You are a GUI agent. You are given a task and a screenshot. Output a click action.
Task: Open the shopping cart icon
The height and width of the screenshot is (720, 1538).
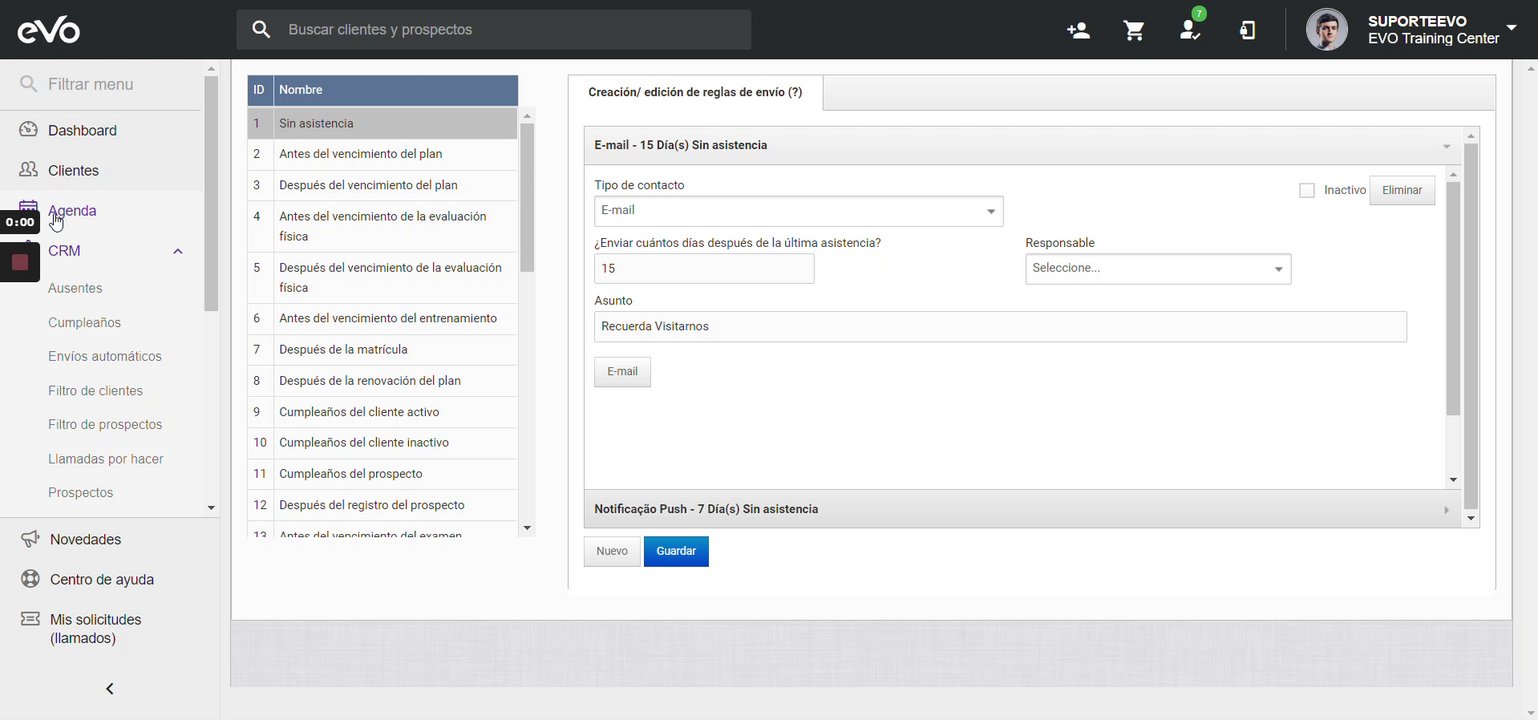click(x=1134, y=30)
